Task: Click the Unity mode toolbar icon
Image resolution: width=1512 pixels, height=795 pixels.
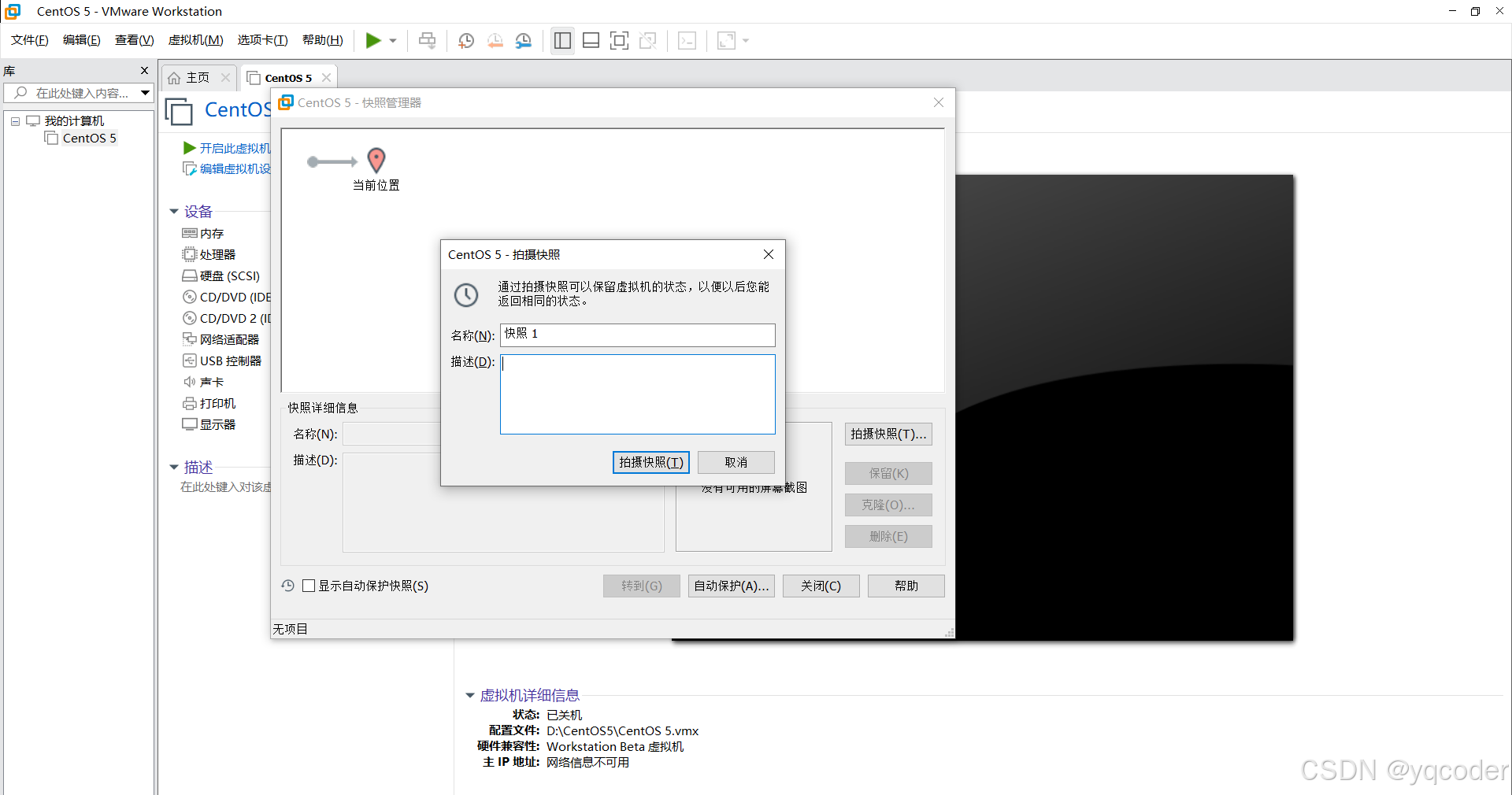Action: coord(648,40)
